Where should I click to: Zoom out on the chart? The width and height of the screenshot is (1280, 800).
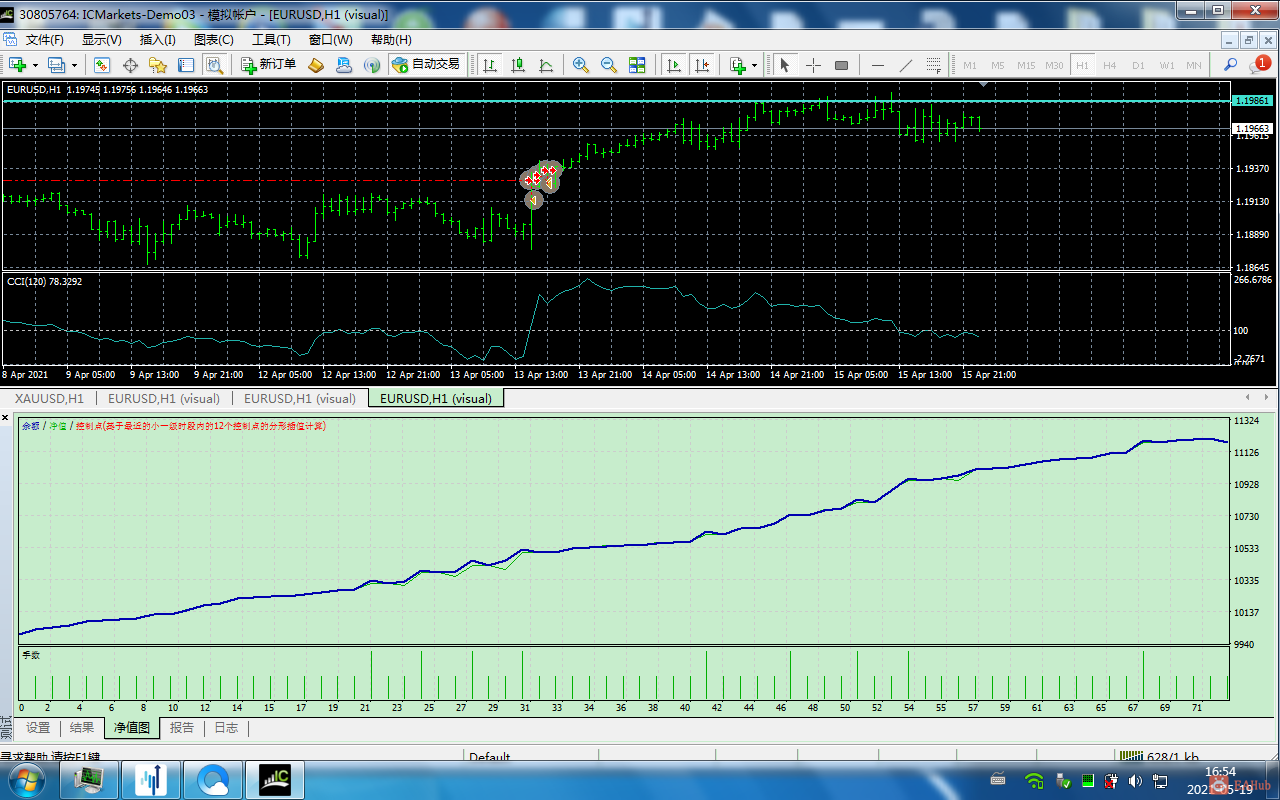pos(609,65)
